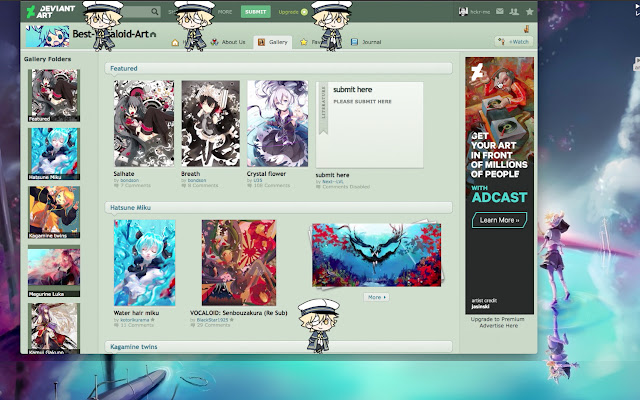
Task: Open the Crystal flower artwork thumbnail
Action: pyautogui.click(x=278, y=123)
